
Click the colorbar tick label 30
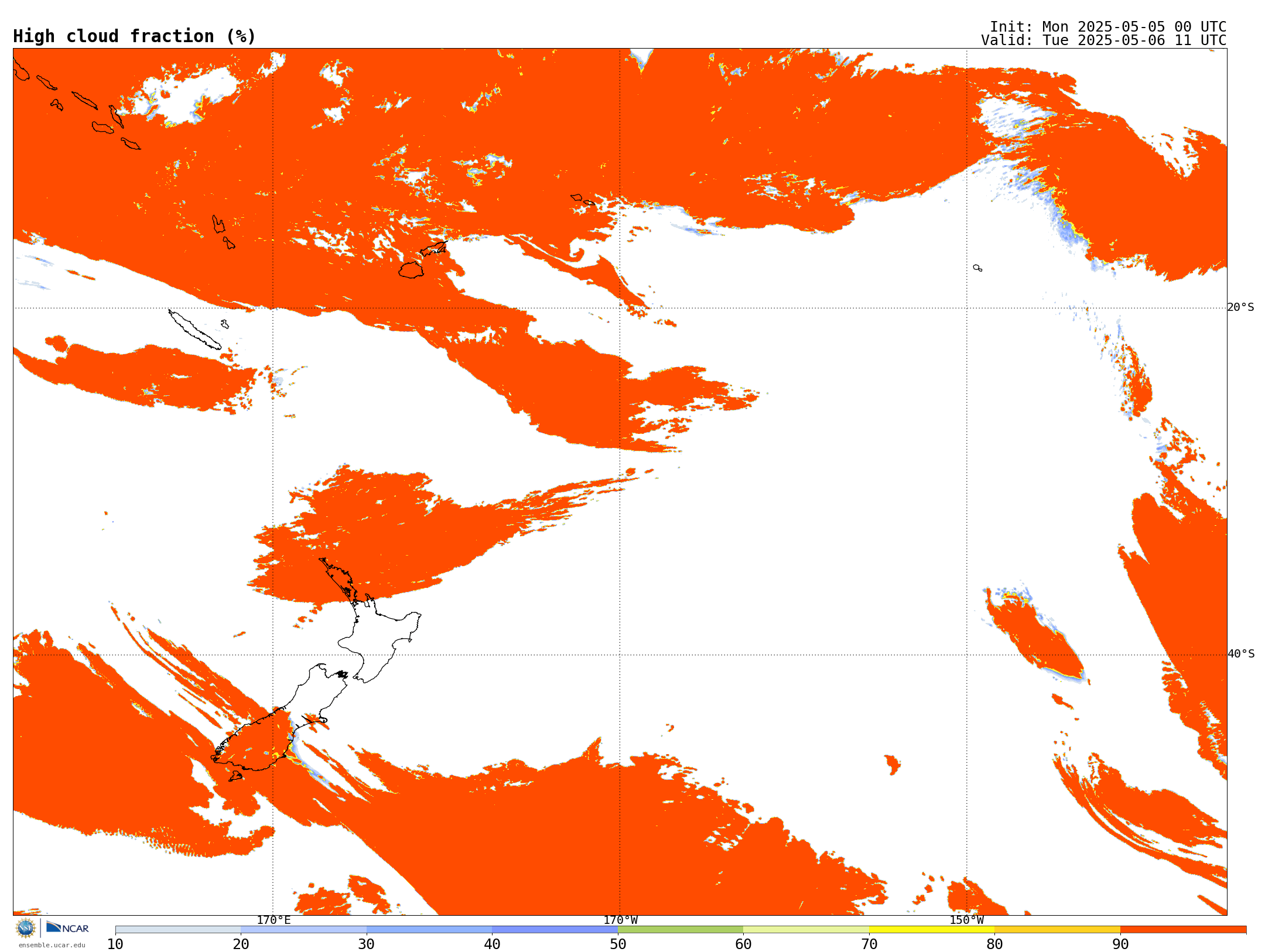367,944
